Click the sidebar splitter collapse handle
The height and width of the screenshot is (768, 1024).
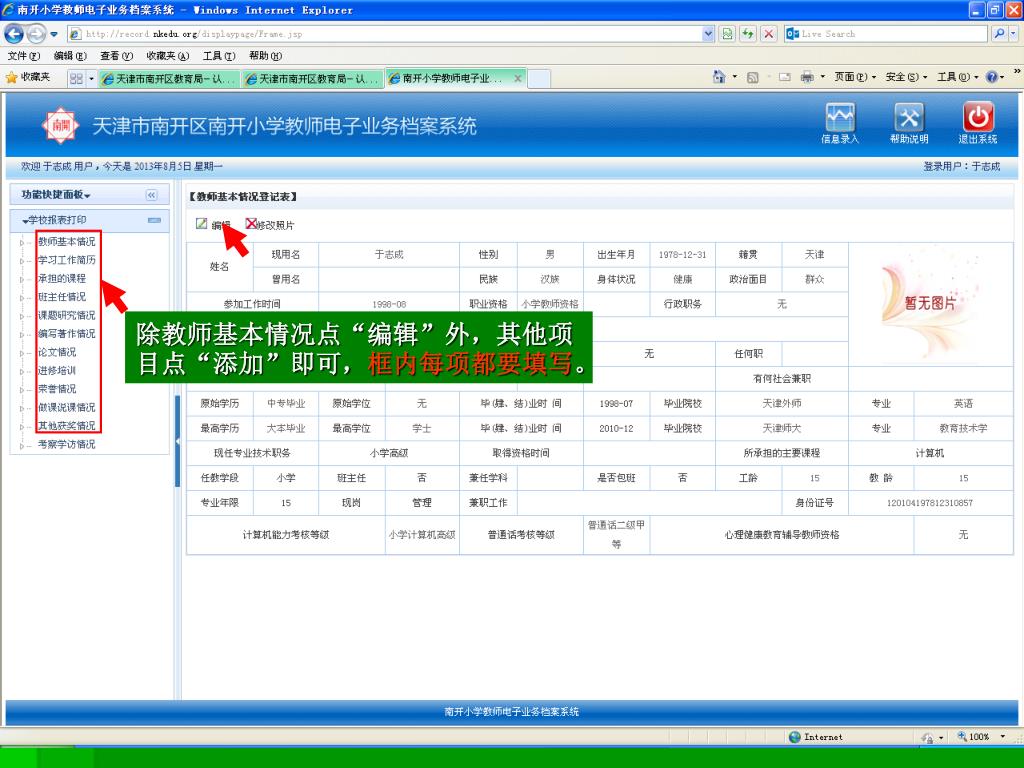coord(177,441)
